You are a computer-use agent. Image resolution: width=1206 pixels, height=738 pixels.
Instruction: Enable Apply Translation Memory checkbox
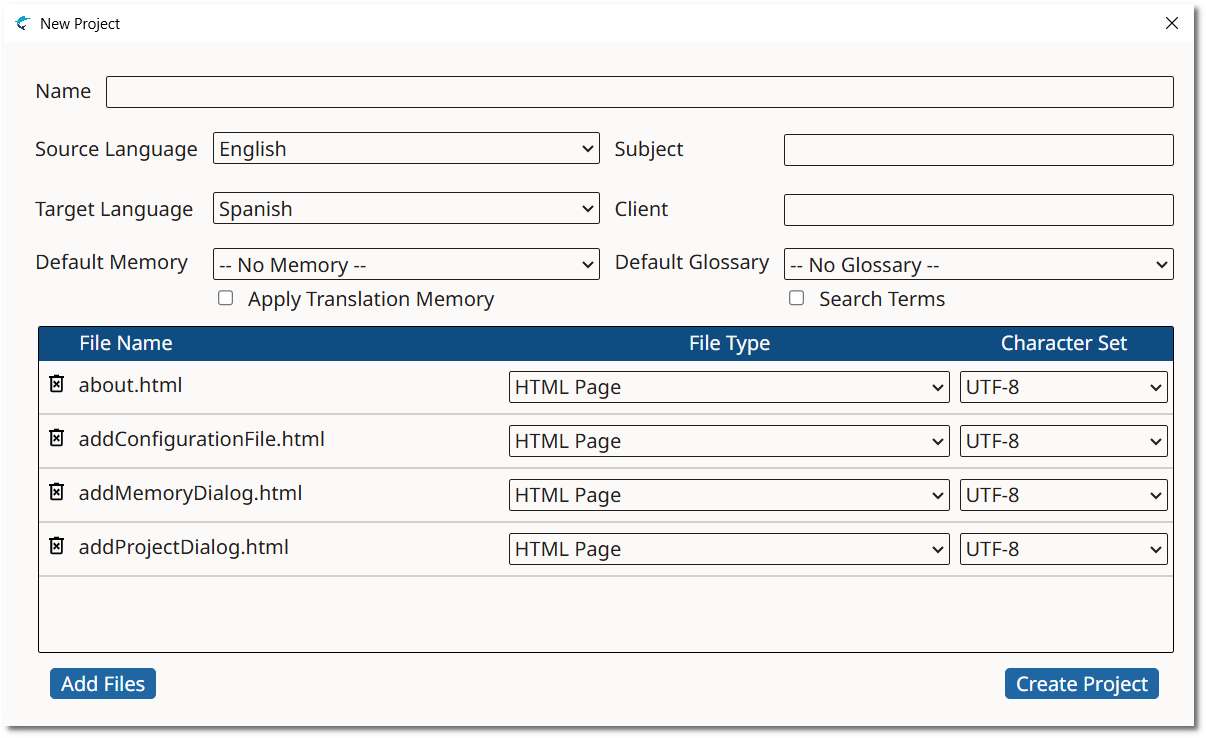click(x=226, y=298)
